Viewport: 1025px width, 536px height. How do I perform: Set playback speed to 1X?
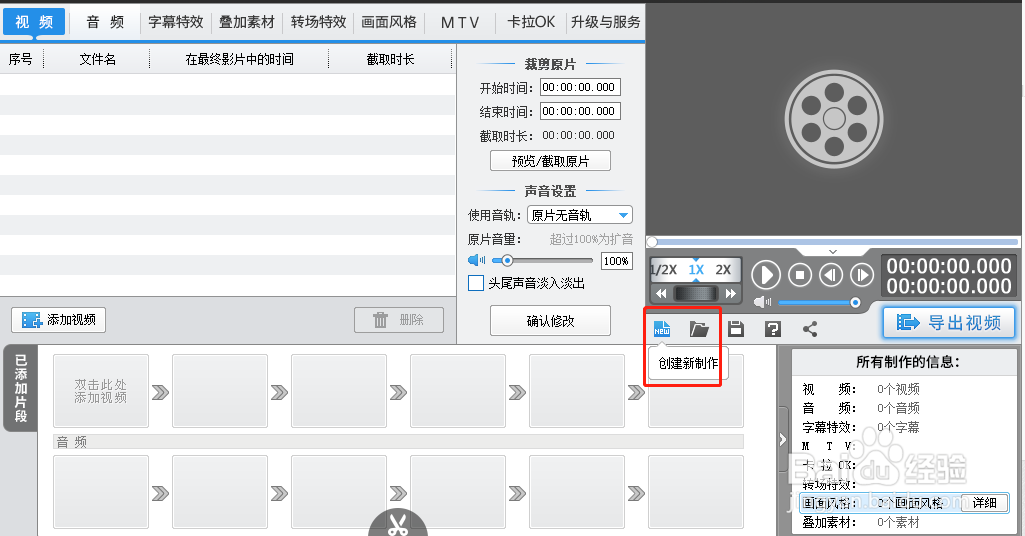696,269
